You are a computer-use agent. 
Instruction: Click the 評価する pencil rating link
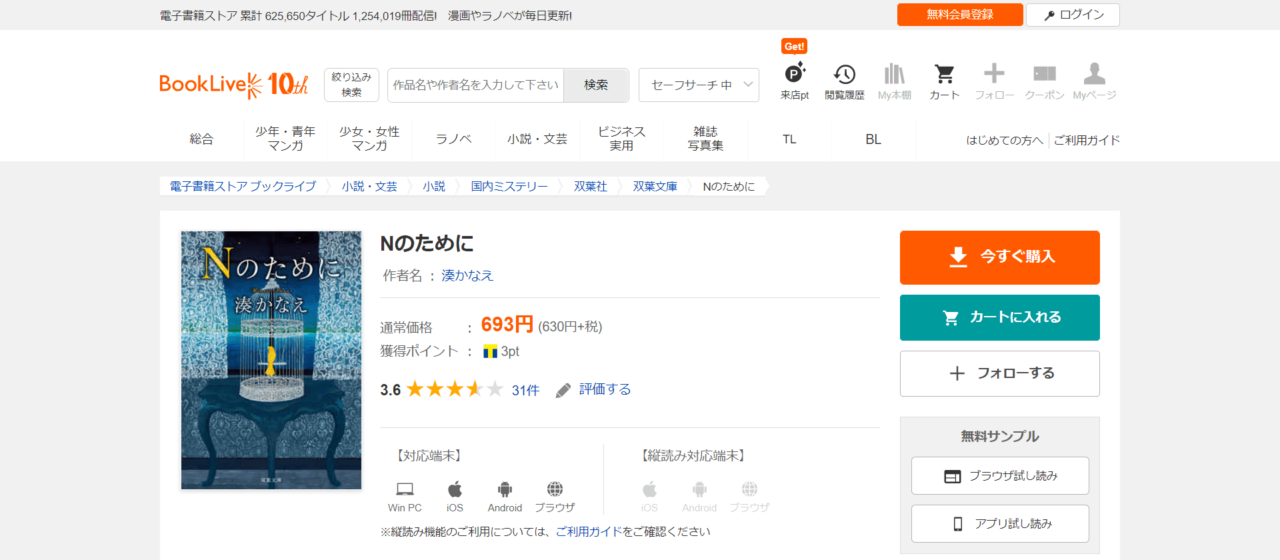[x=594, y=389]
